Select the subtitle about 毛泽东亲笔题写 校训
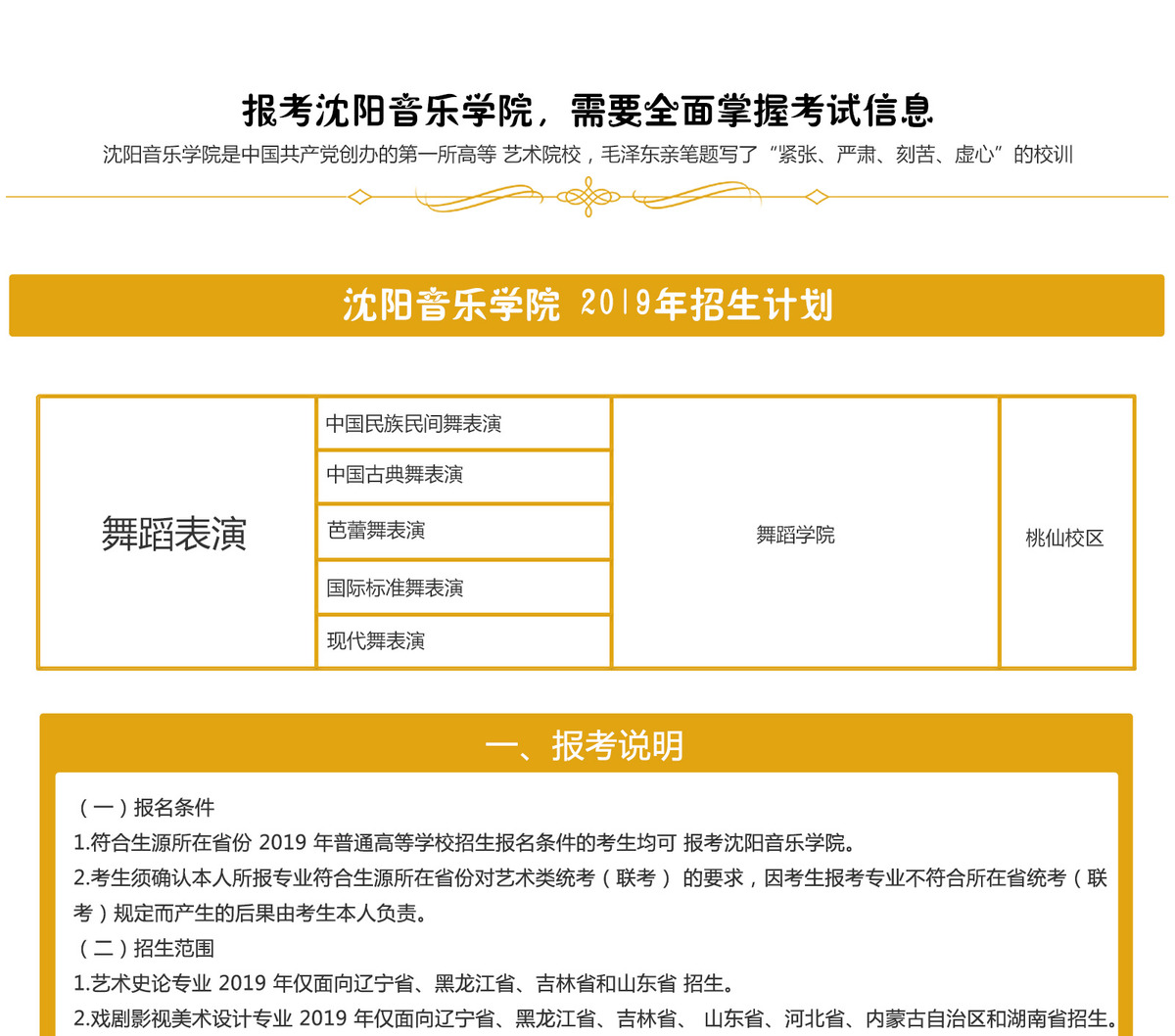 (x=587, y=155)
